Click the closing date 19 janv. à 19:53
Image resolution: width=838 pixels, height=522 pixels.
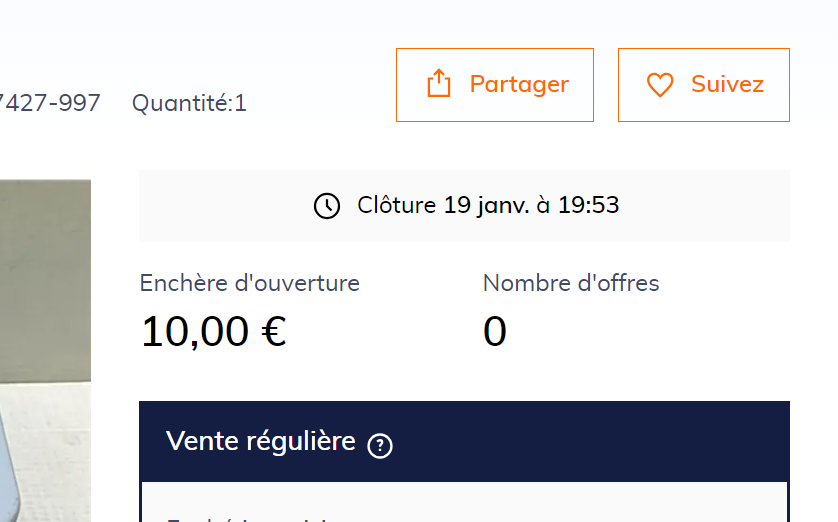point(531,205)
